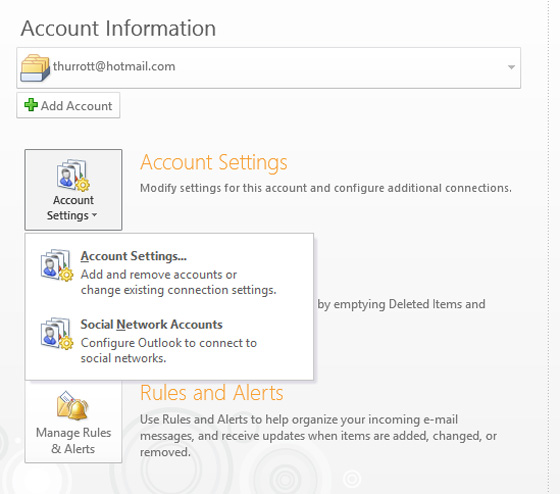Image resolution: width=560 pixels, height=494 pixels.
Task: Click the bell and envelope Rules icon
Action: [x=73, y=406]
